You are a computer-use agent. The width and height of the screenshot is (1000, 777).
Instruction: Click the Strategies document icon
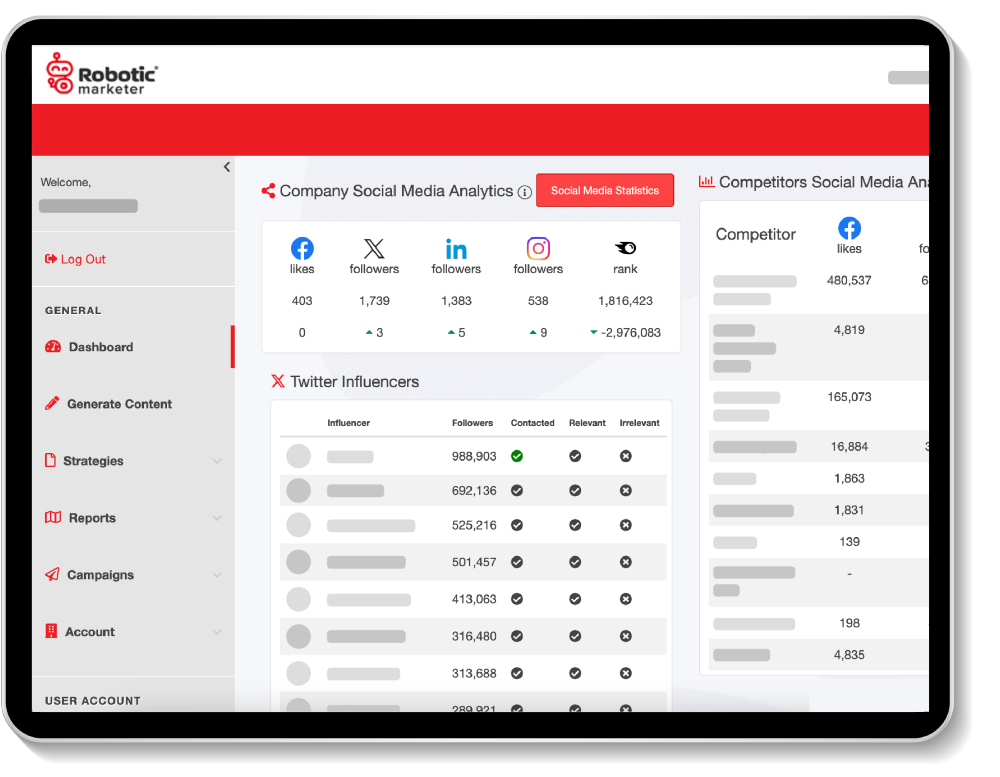click(50, 460)
